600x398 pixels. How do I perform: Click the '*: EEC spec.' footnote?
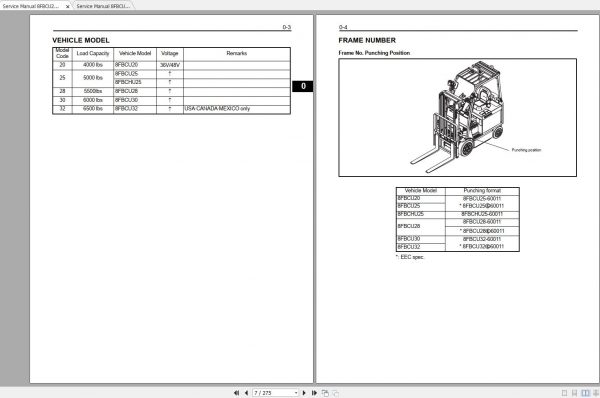pyautogui.click(x=410, y=257)
